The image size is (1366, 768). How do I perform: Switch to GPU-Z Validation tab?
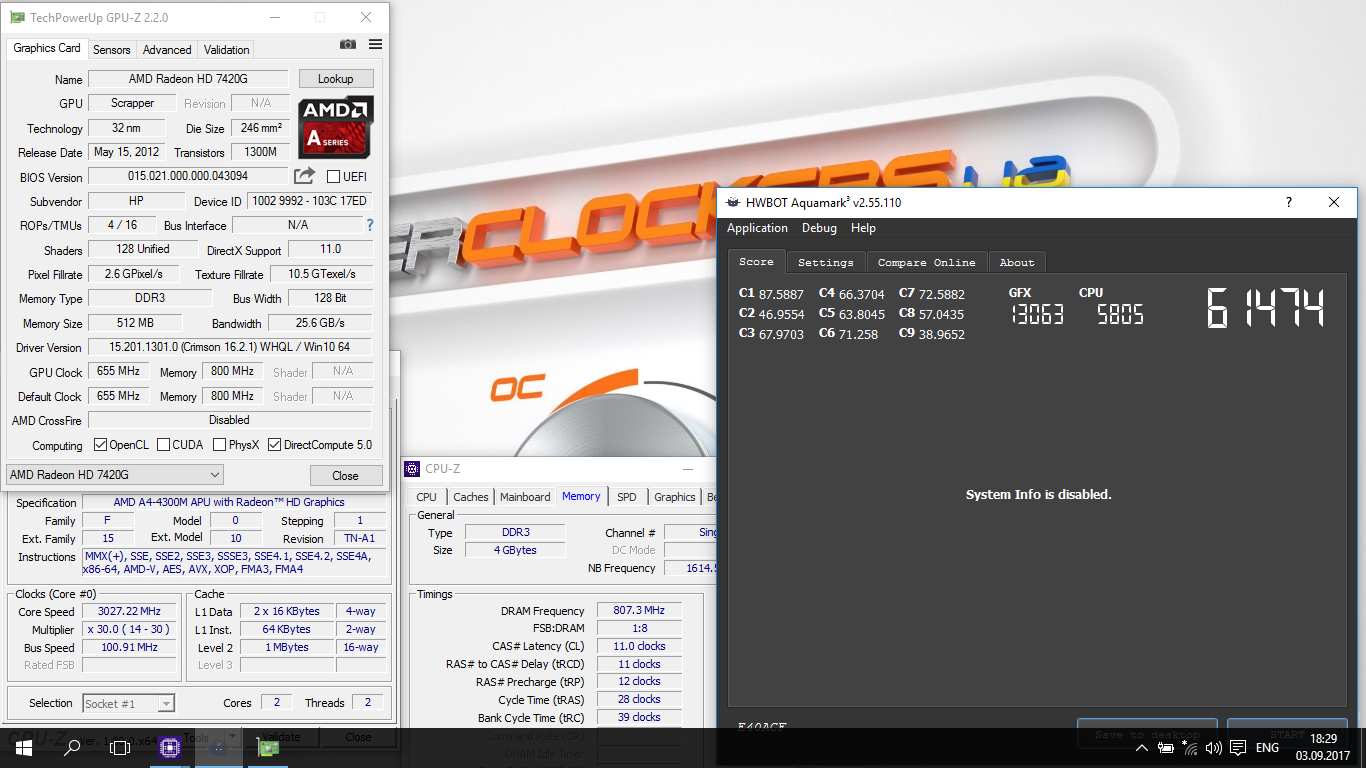coord(227,49)
